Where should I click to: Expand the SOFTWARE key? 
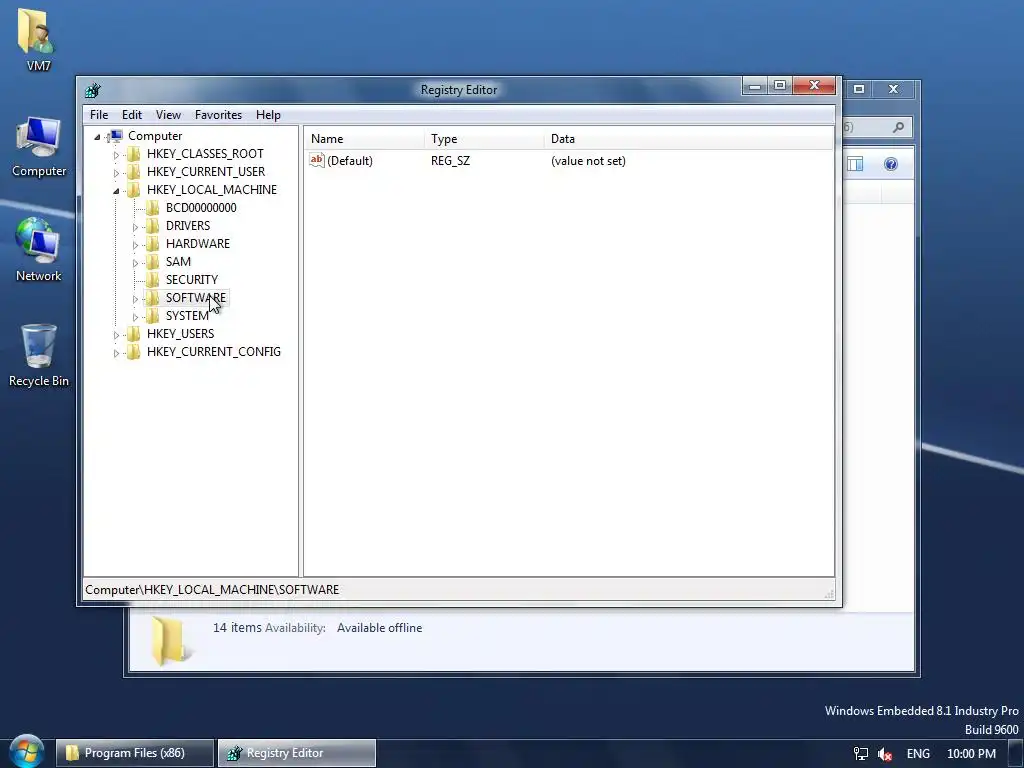coord(135,299)
